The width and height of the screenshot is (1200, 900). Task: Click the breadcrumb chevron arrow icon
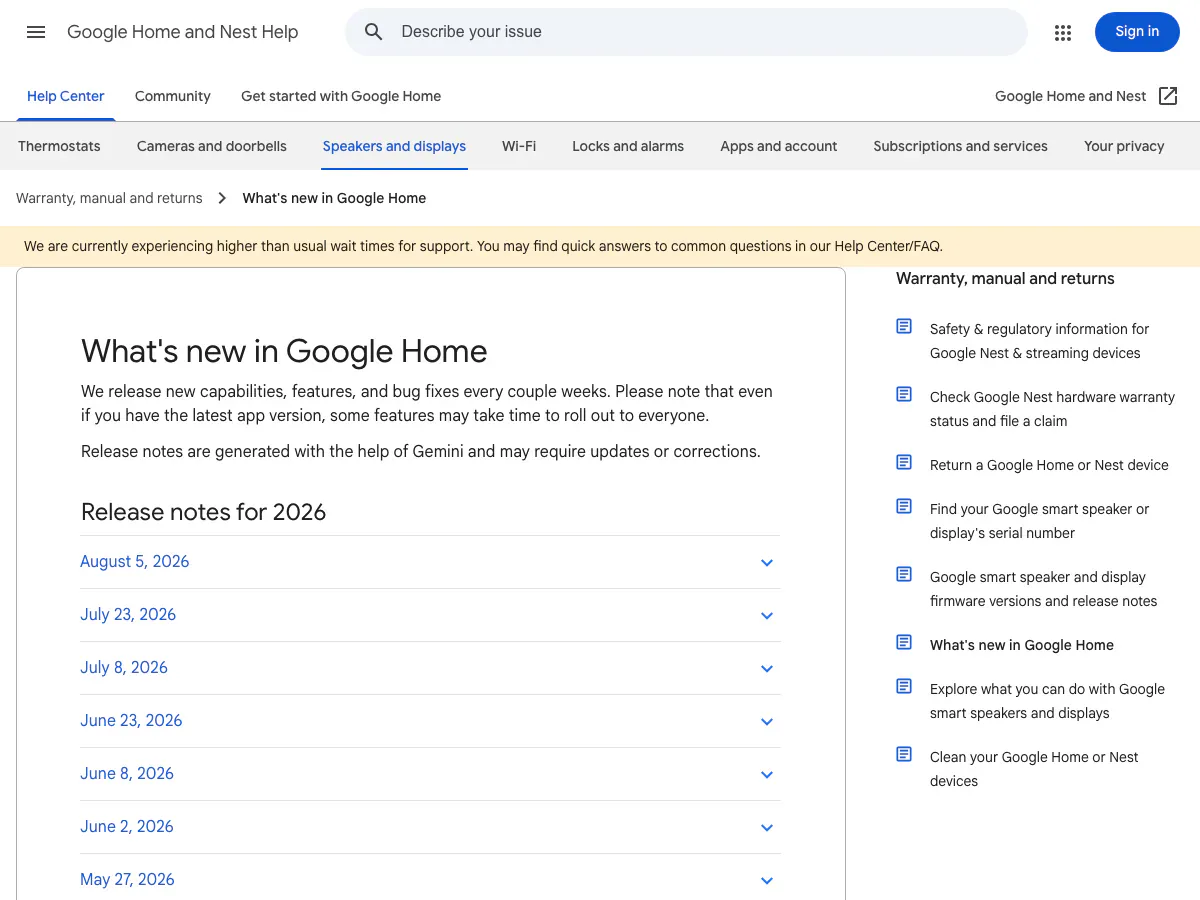(222, 198)
